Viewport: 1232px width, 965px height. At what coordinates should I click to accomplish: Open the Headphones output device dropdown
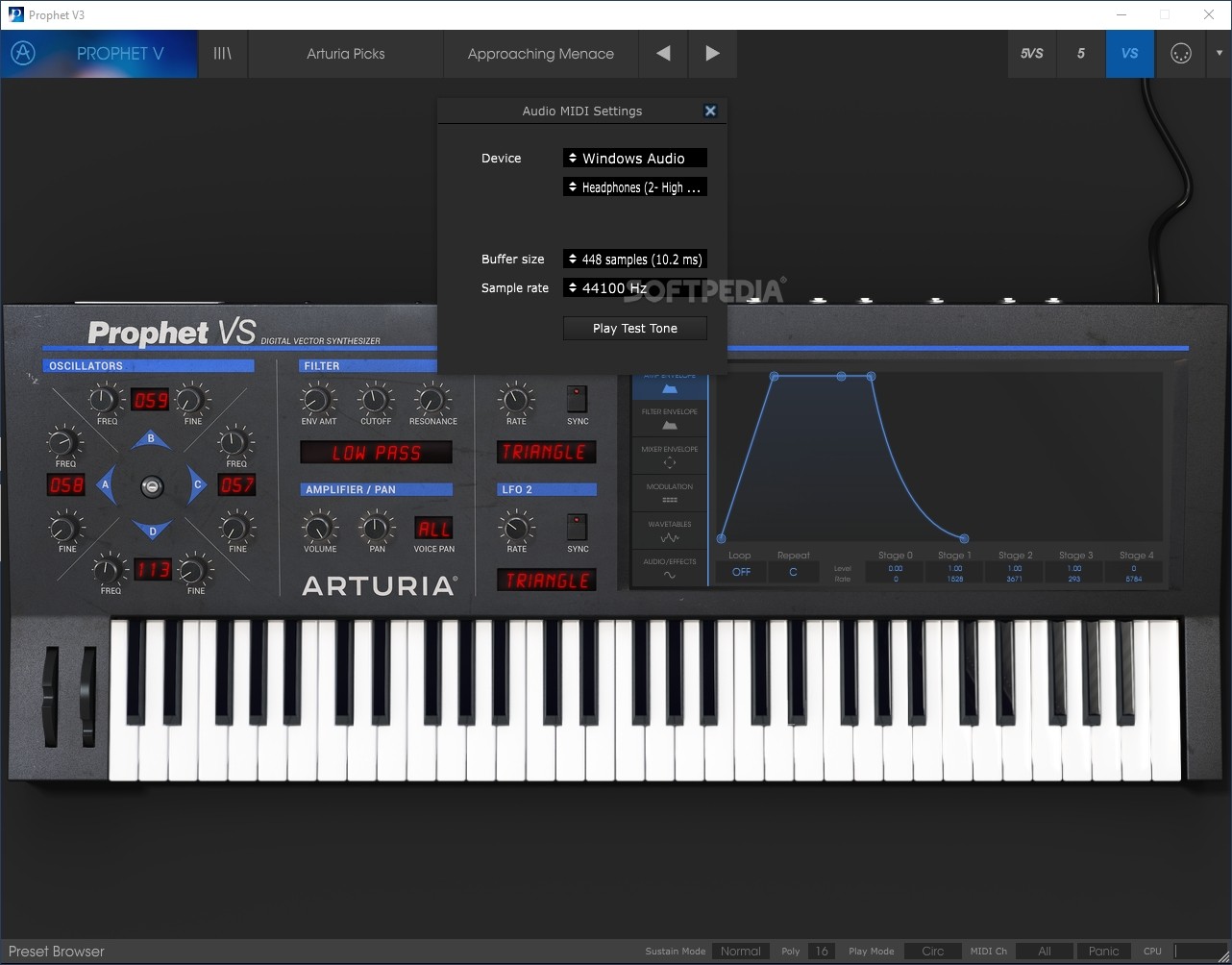[x=635, y=187]
